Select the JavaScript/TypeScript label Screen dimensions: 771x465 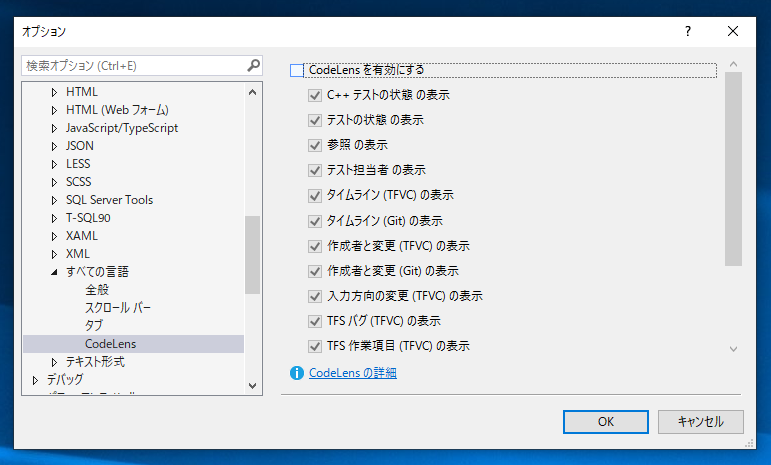[x=122, y=128]
